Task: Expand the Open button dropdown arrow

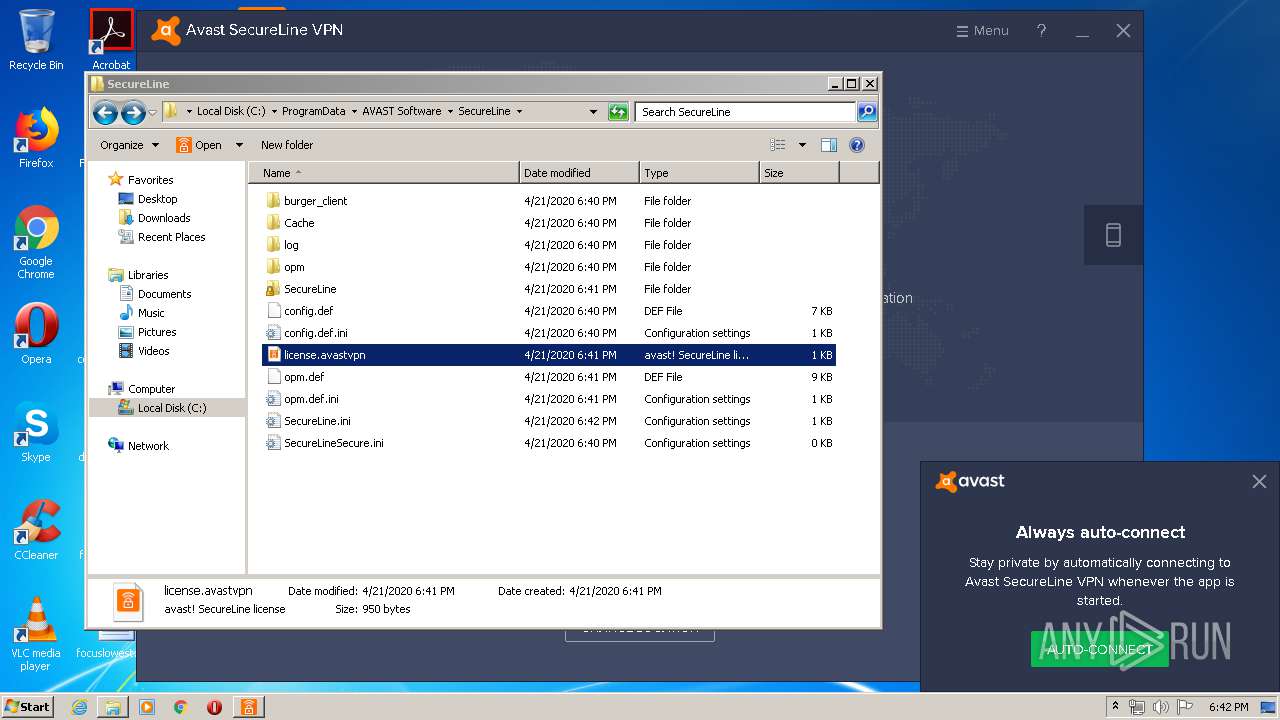Action: click(x=239, y=145)
